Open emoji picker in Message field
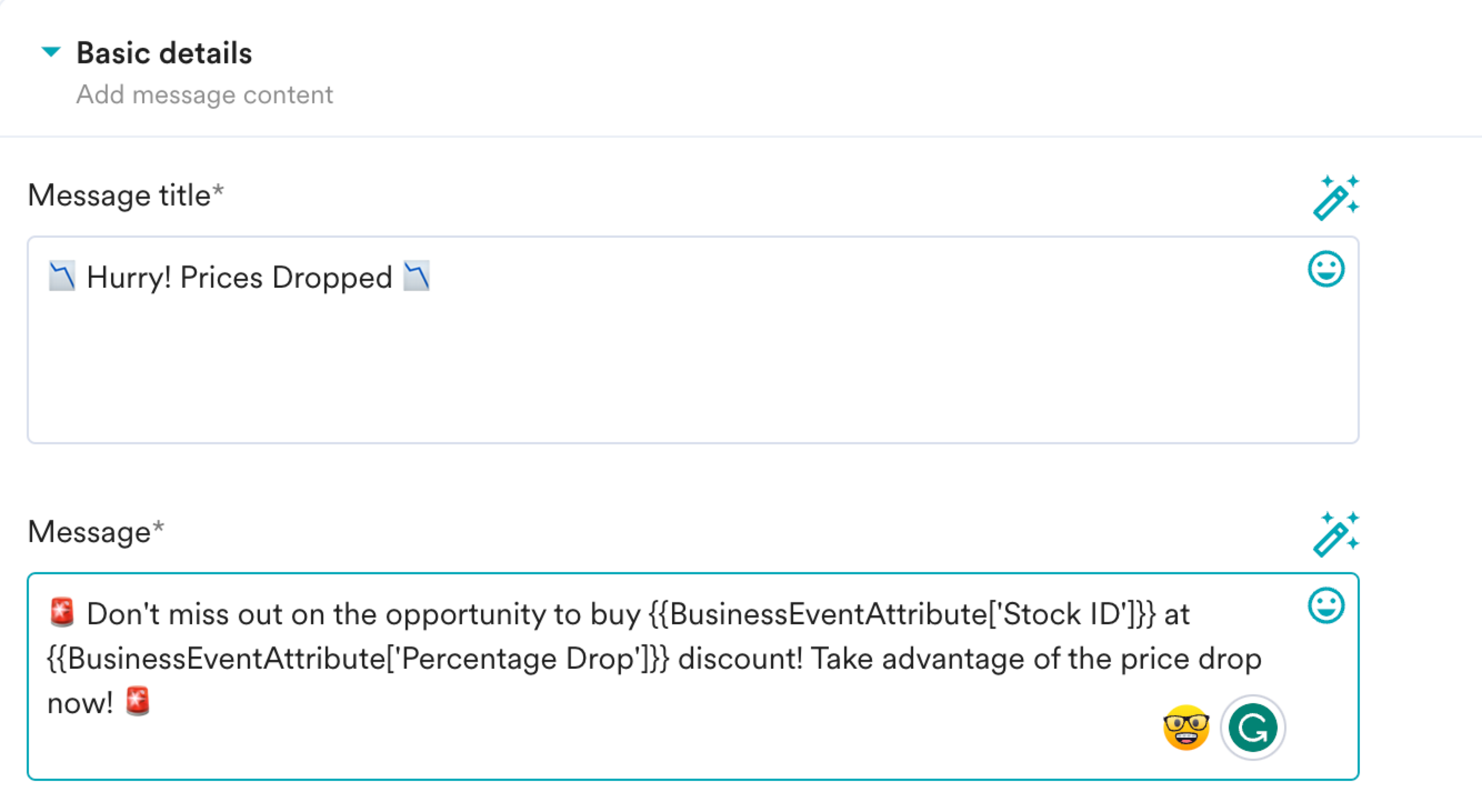Screen dimensions: 1482x812 [1326, 605]
